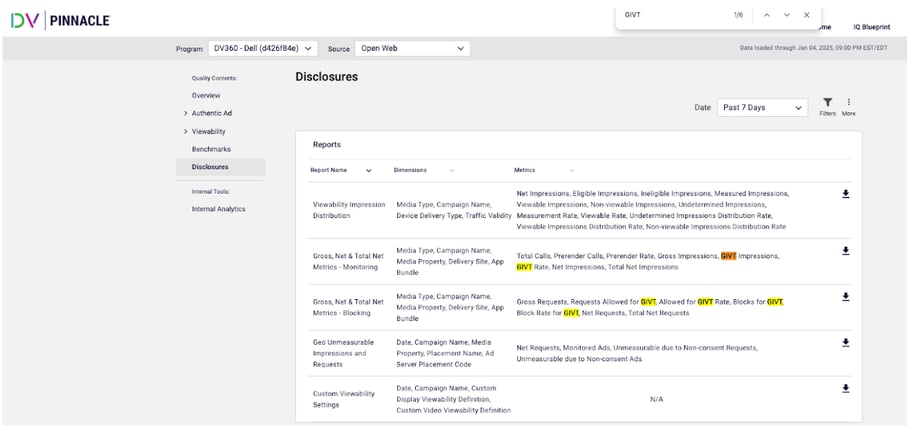Go to next find result

pyautogui.click(x=787, y=15)
